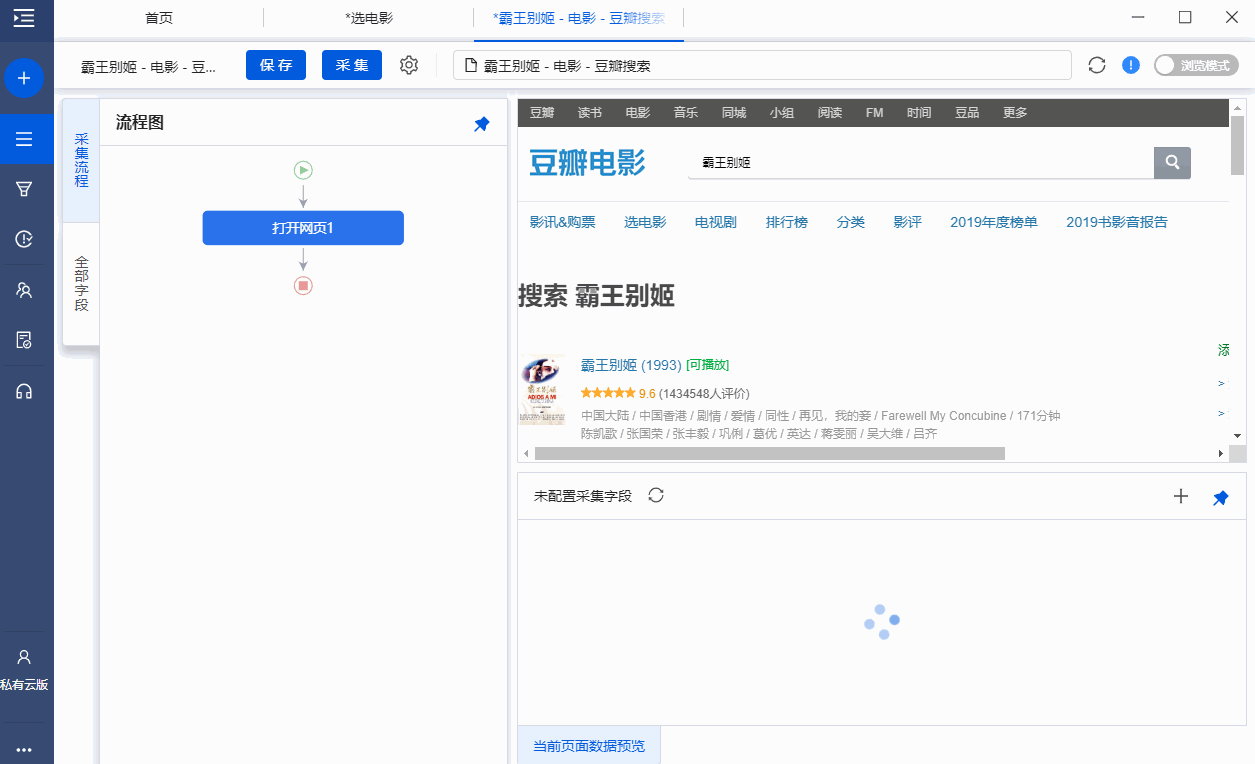The image size is (1255, 764).
Task: Open the more options ellipsis icon
Action: pos(24,749)
